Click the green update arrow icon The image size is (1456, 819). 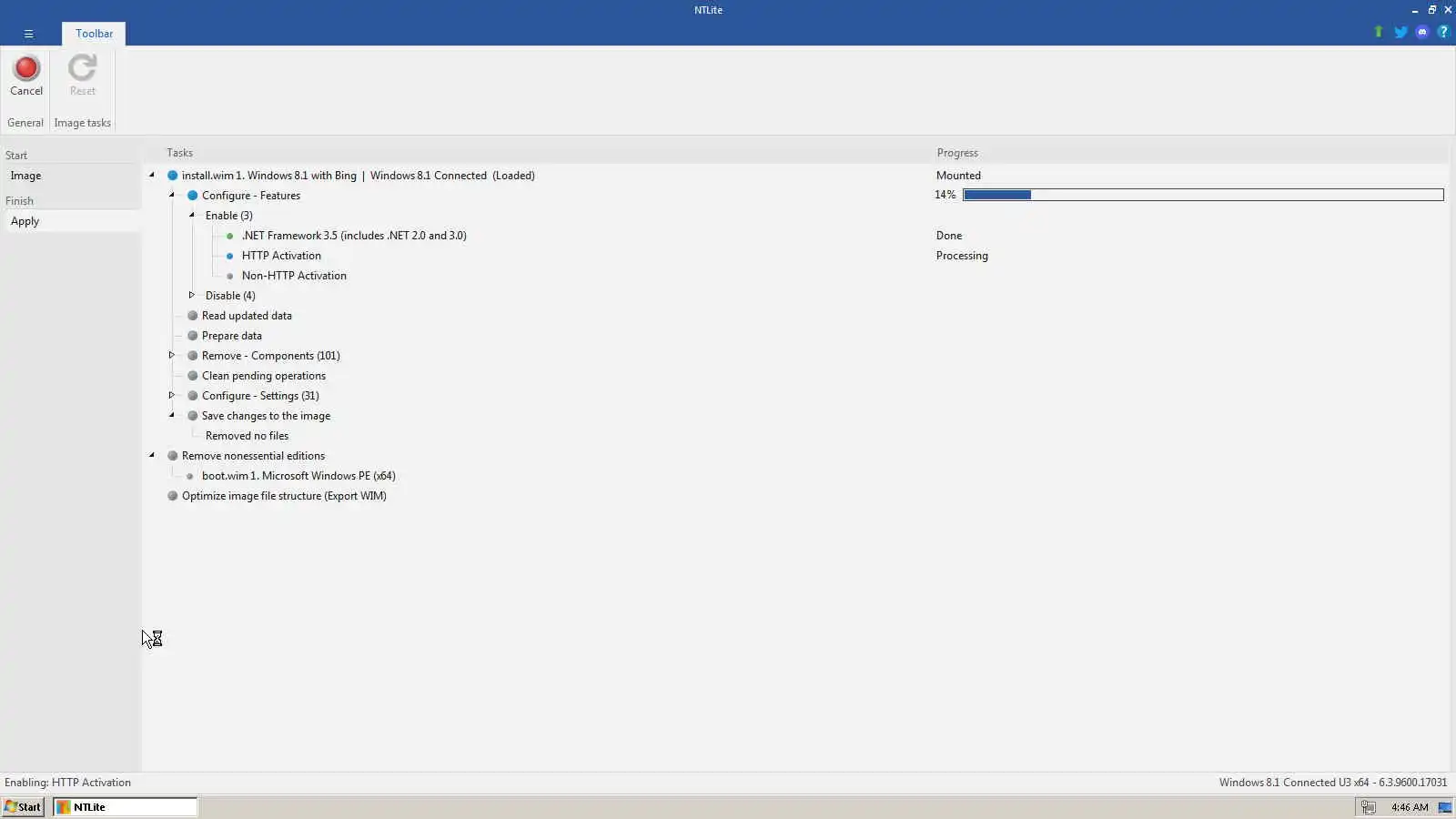pos(1378,32)
